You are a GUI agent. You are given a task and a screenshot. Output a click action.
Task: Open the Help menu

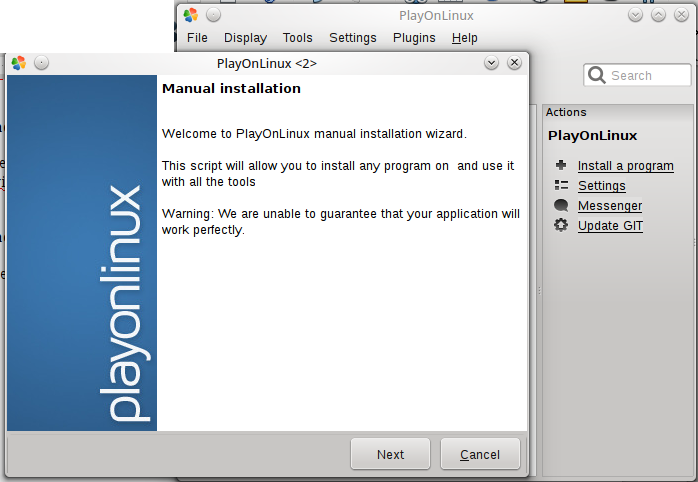coord(465,38)
